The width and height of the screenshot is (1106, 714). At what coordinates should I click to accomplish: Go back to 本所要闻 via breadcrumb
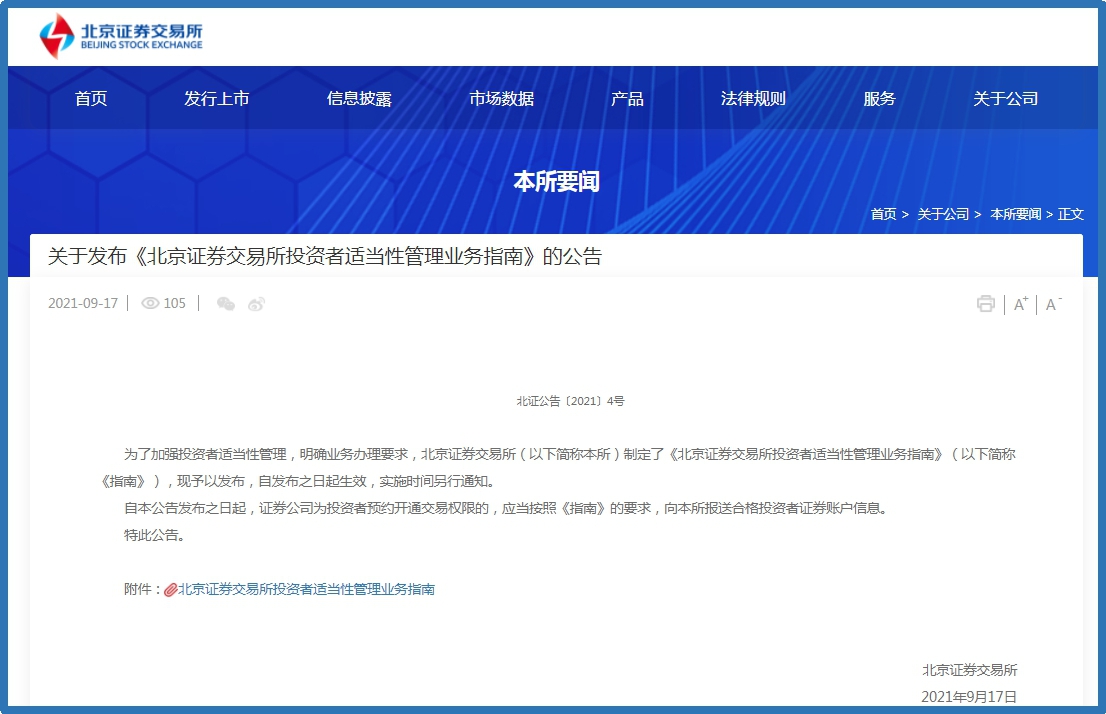click(x=1015, y=214)
